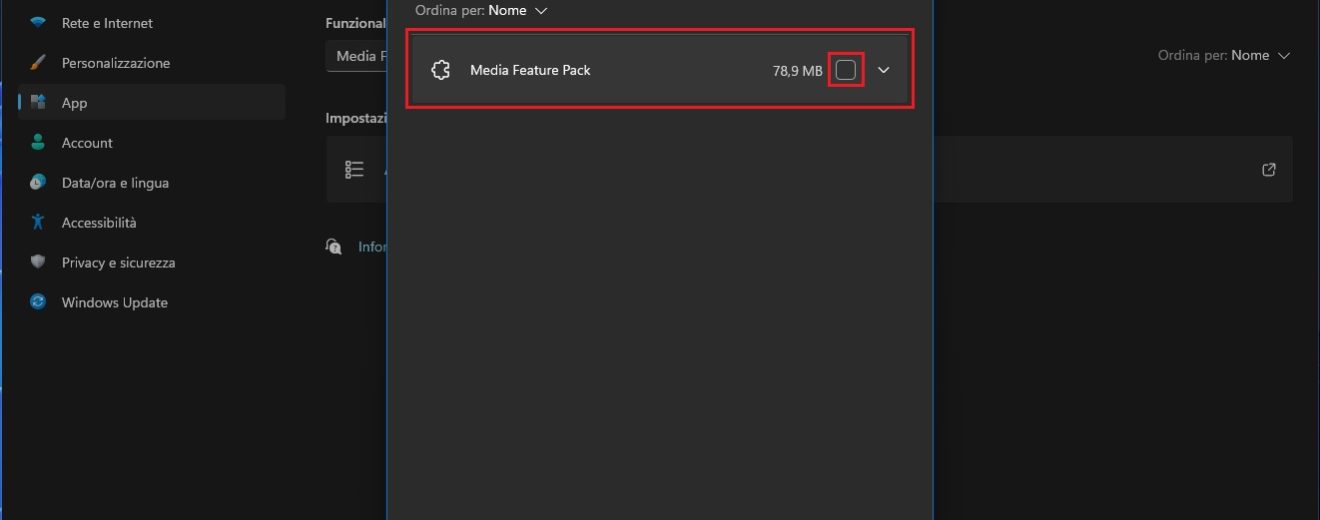Click the Account person icon
The image size is (1320, 520).
pyautogui.click(x=38, y=142)
